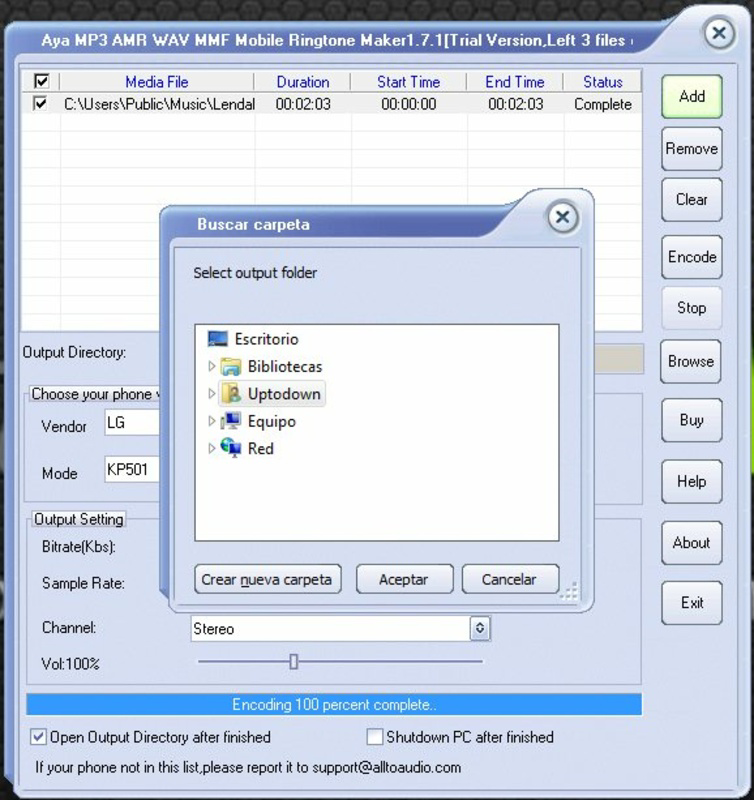Click the Stop button

click(692, 308)
